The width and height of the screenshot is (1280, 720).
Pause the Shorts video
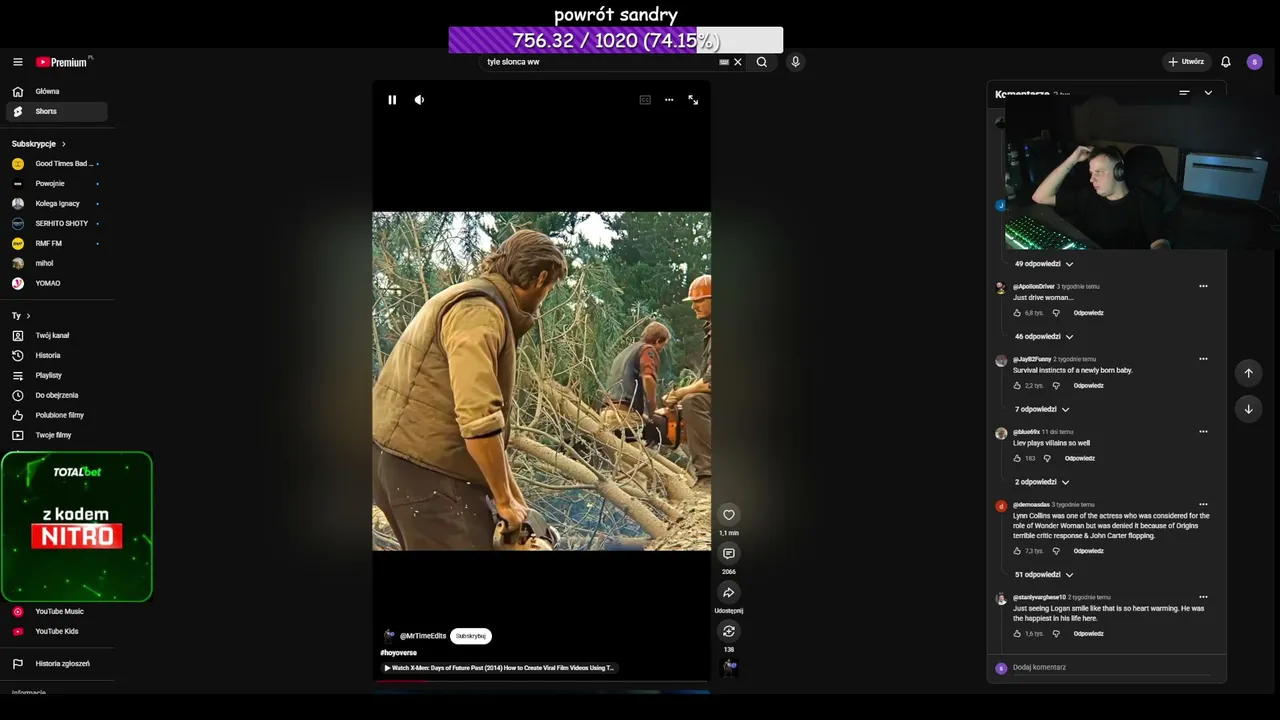(392, 100)
